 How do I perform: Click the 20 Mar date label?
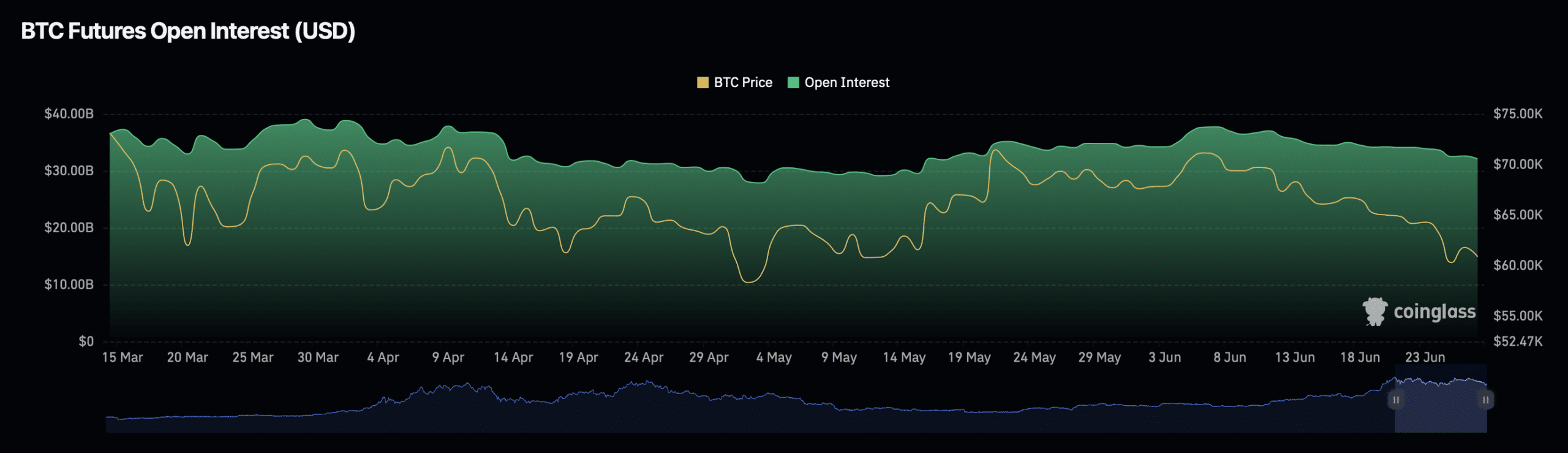[187, 357]
